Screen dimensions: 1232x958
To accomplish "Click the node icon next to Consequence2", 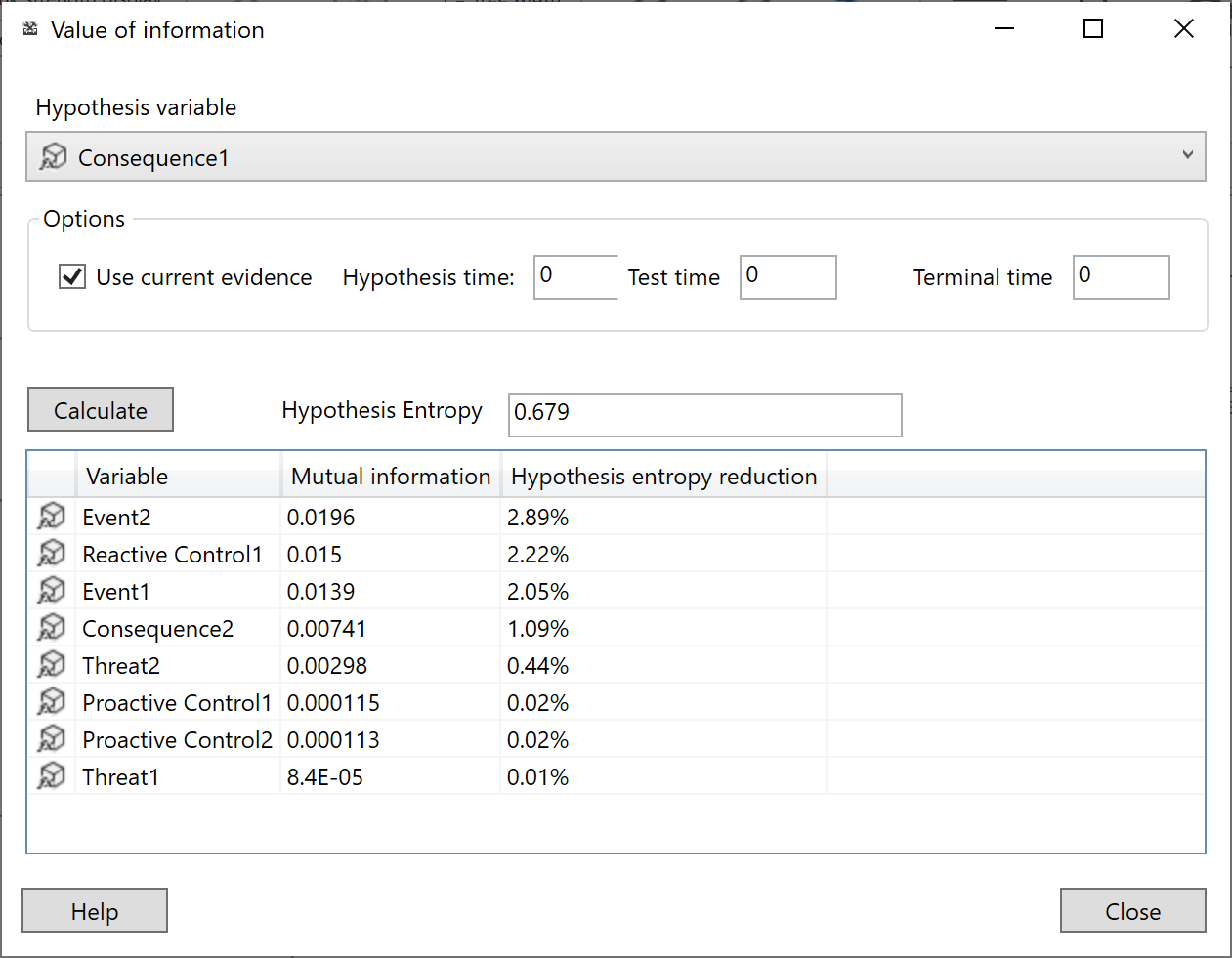I will point(52,628).
